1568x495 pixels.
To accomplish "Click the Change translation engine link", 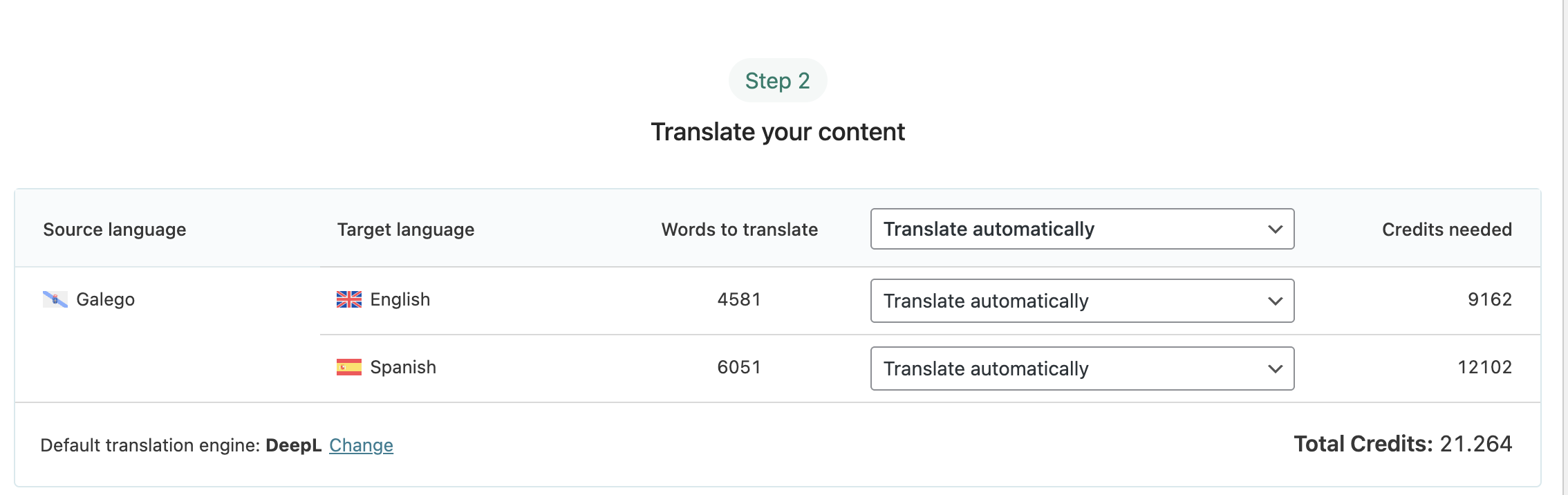I will (x=361, y=445).
